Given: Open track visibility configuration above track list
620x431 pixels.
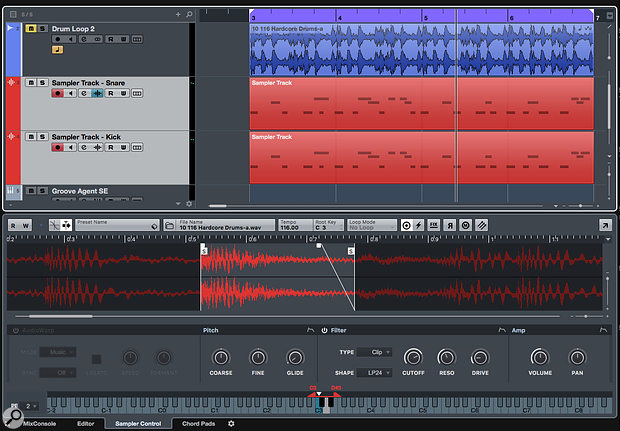Looking at the screenshot, I should [x=13, y=14].
